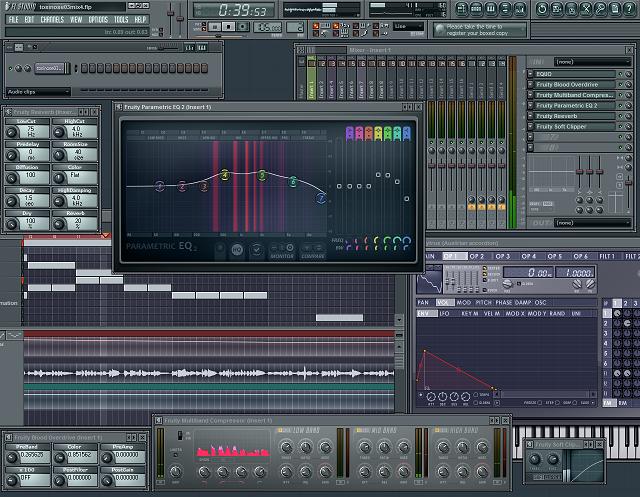Toggle the channel rack green mute LED
This screenshot has height=497, width=640.
[x=11, y=68]
